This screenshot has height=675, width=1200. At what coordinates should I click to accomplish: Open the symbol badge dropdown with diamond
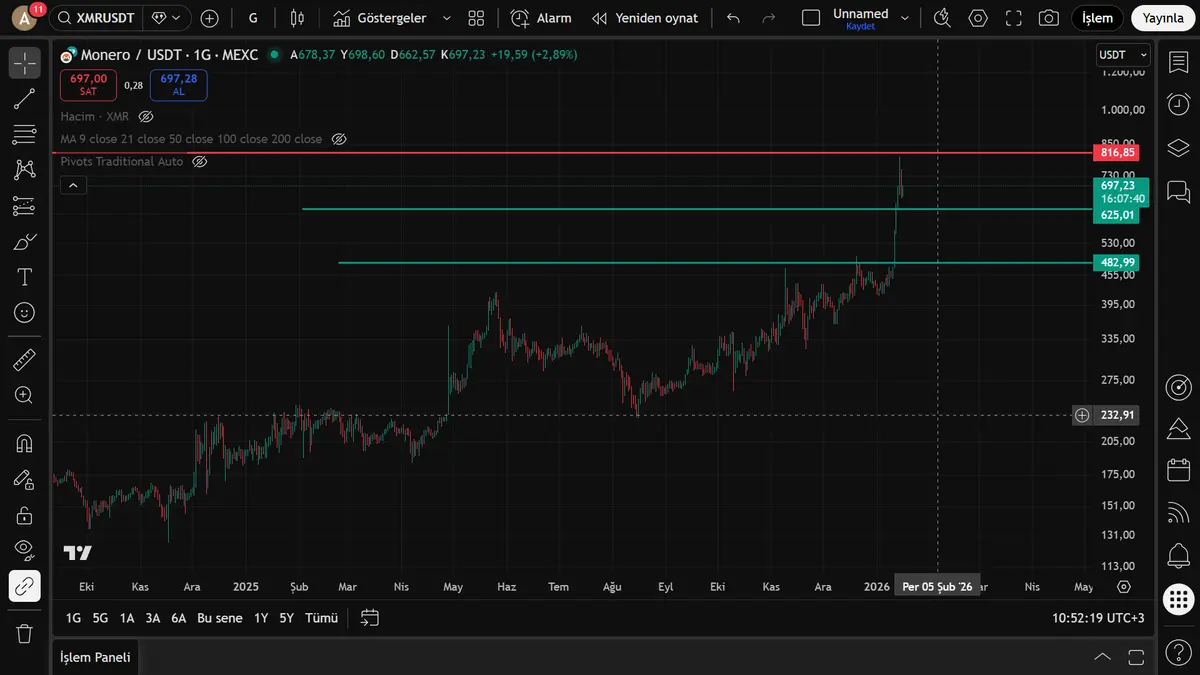point(166,18)
